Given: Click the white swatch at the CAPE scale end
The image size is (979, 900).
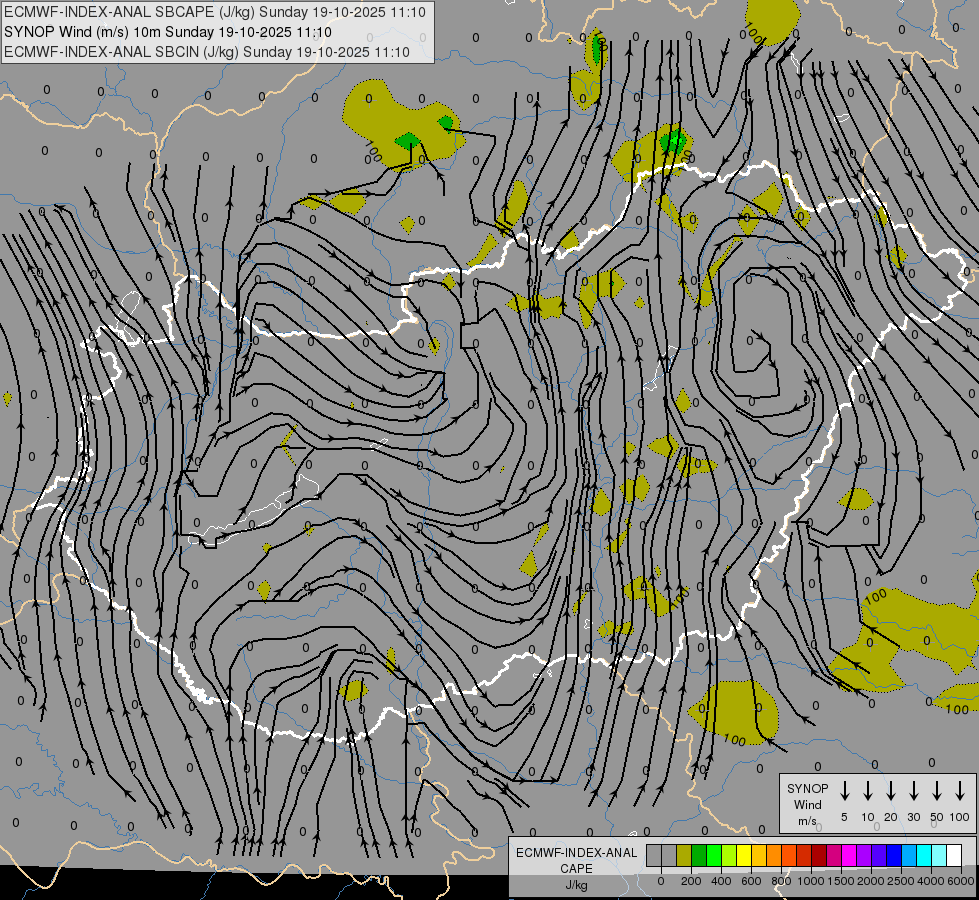Looking at the screenshot, I should pos(954,855).
